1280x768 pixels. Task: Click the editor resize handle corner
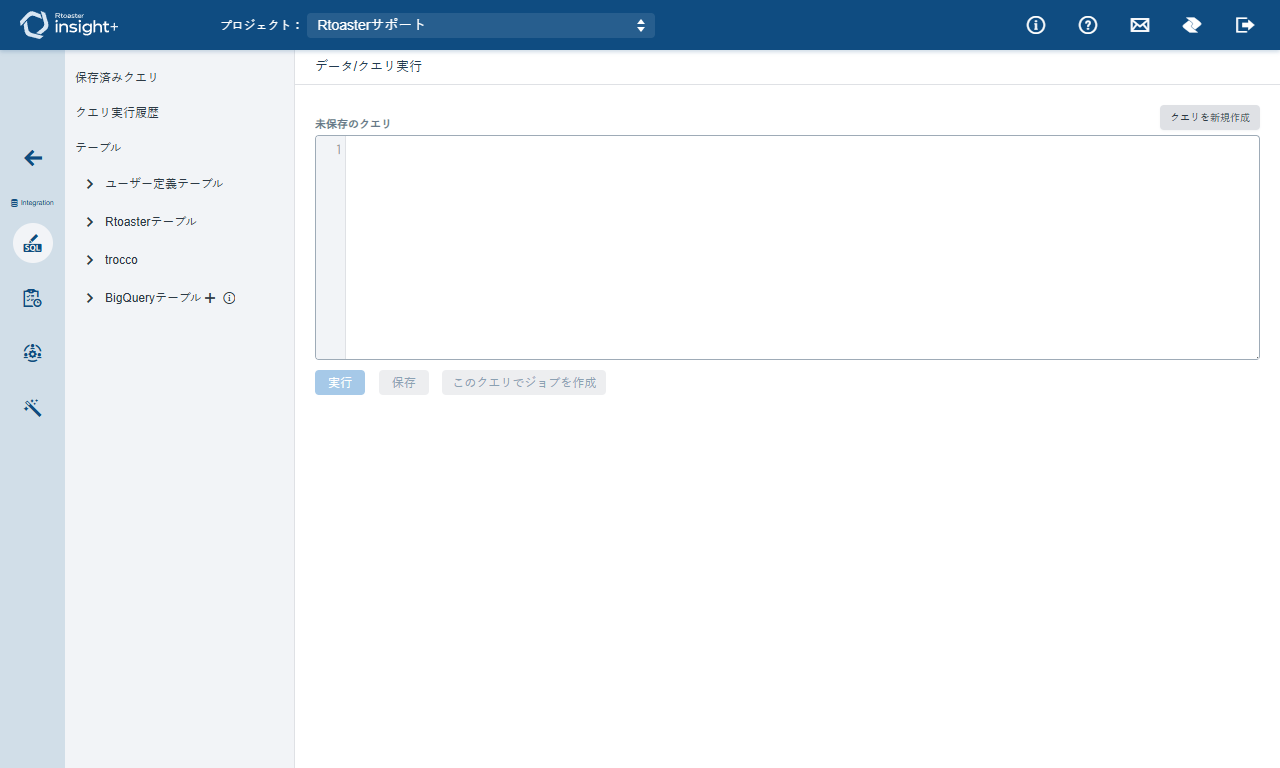tap(1255, 355)
